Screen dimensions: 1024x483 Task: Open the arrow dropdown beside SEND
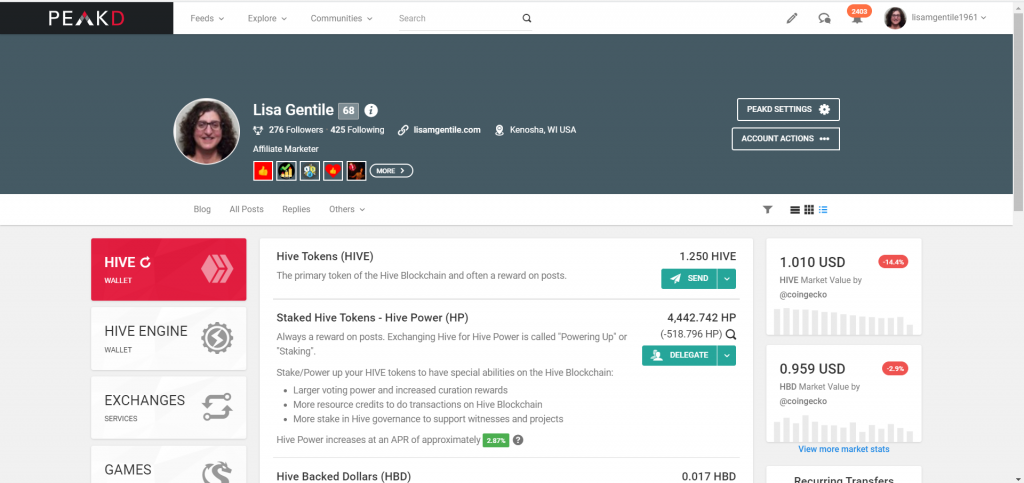click(x=727, y=279)
